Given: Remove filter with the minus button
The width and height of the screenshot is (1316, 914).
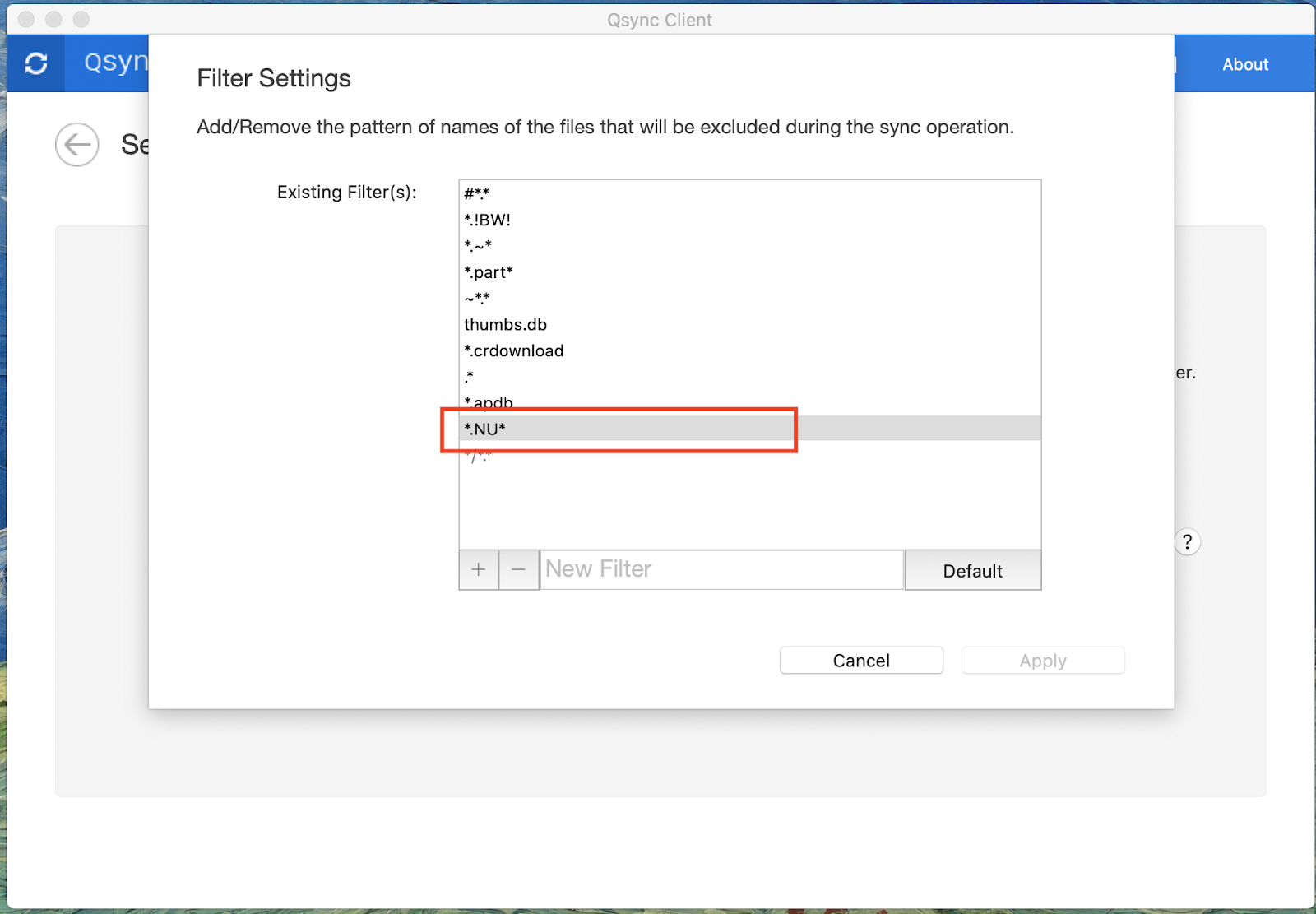Looking at the screenshot, I should pos(519,569).
